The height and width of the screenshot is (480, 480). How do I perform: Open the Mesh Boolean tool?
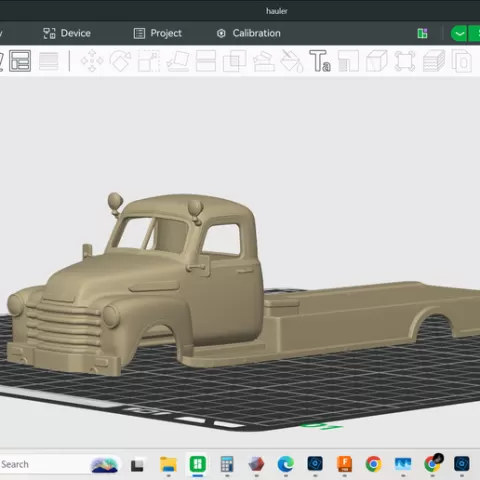[234, 61]
